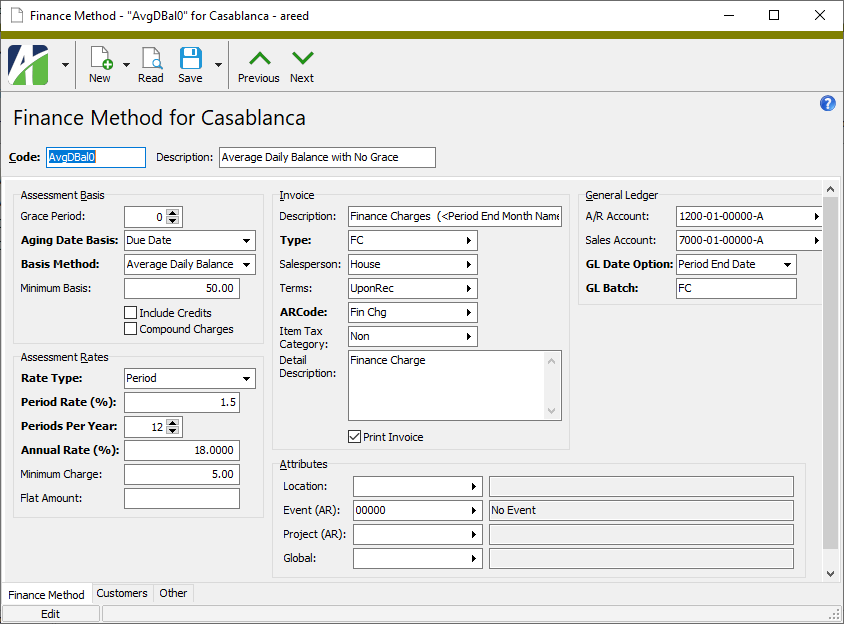Switch to the Customers tab
This screenshot has height=624, width=844.
[x=122, y=593]
